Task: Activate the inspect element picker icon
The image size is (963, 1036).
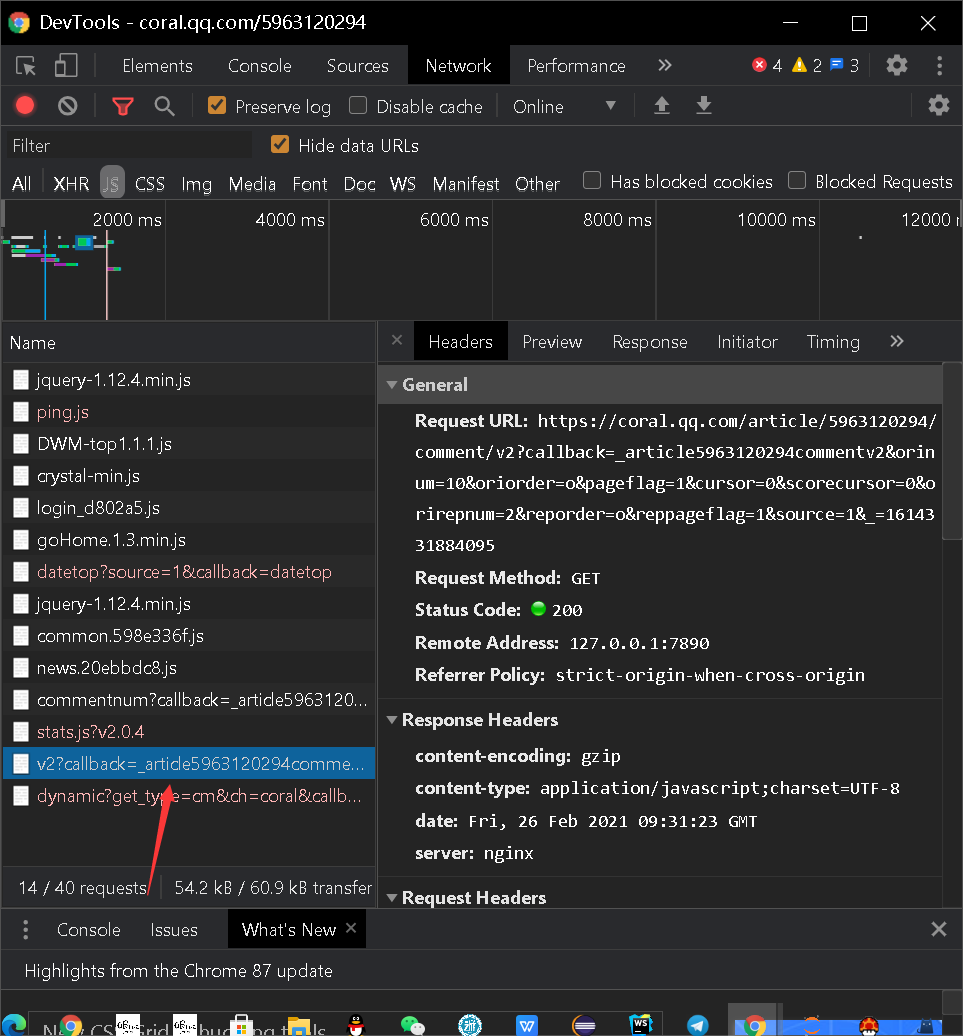Action: (26, 66)
